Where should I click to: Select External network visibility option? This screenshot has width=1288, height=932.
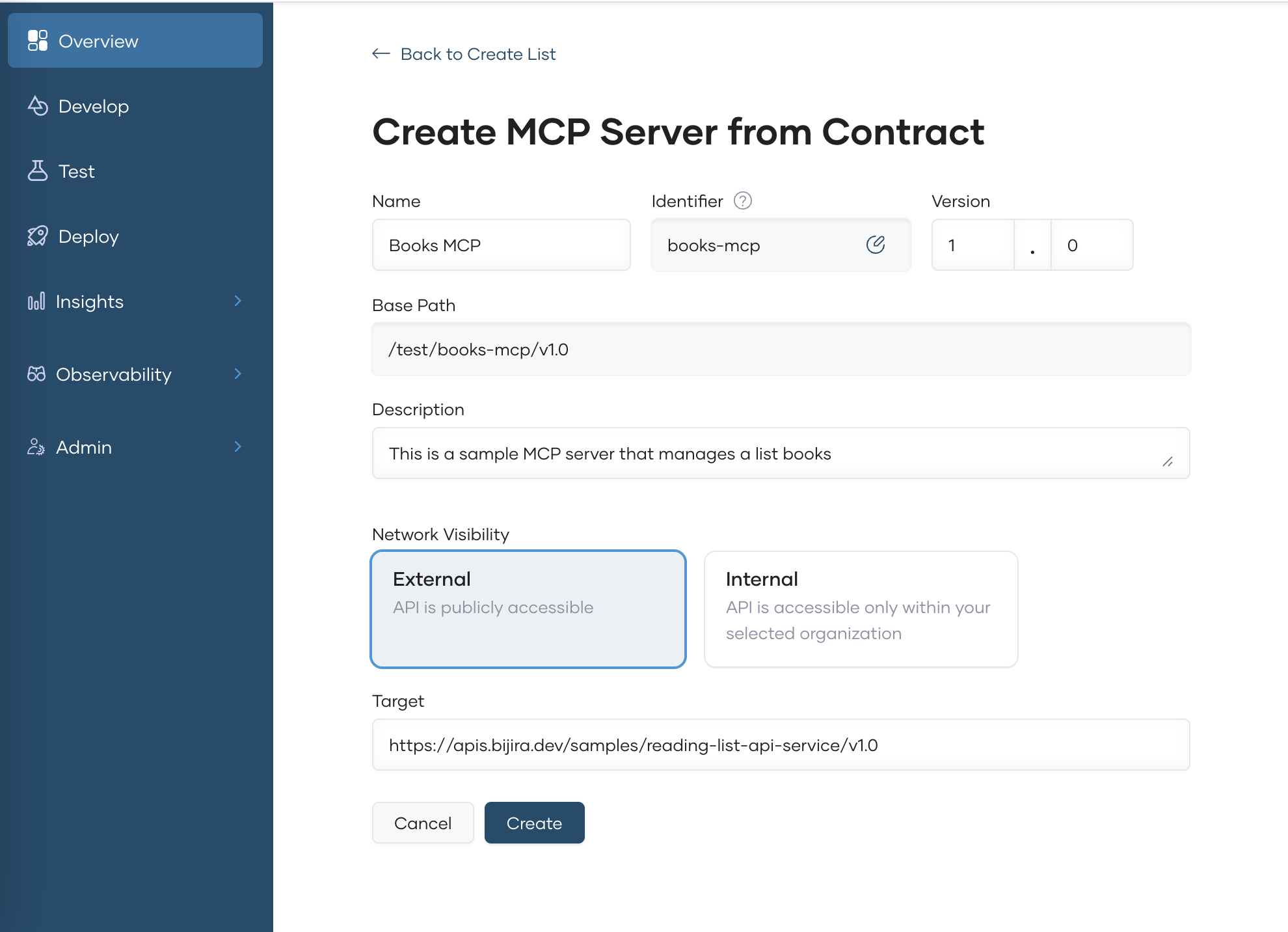pyautogui.click(x=528, y=609)
